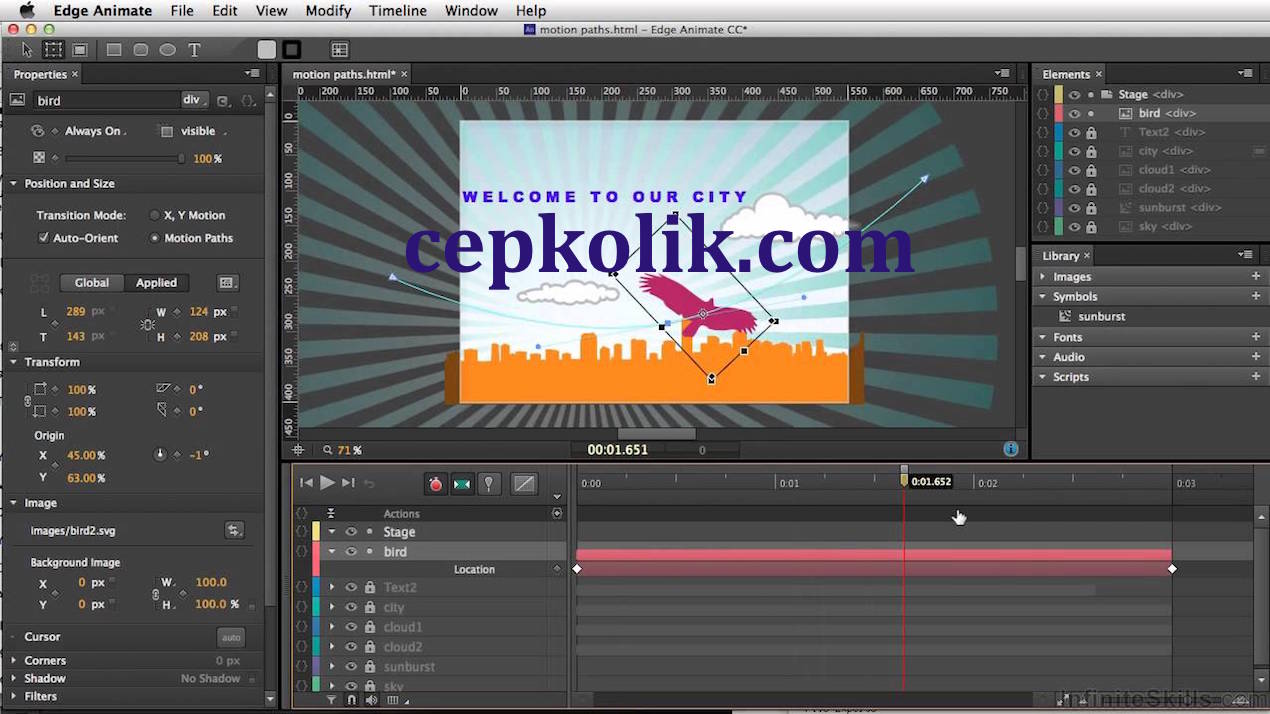This screenshot has width=1270, height=714.
Task: Toggle Auto-Transition mode in timeline
Action: (461, 484)
